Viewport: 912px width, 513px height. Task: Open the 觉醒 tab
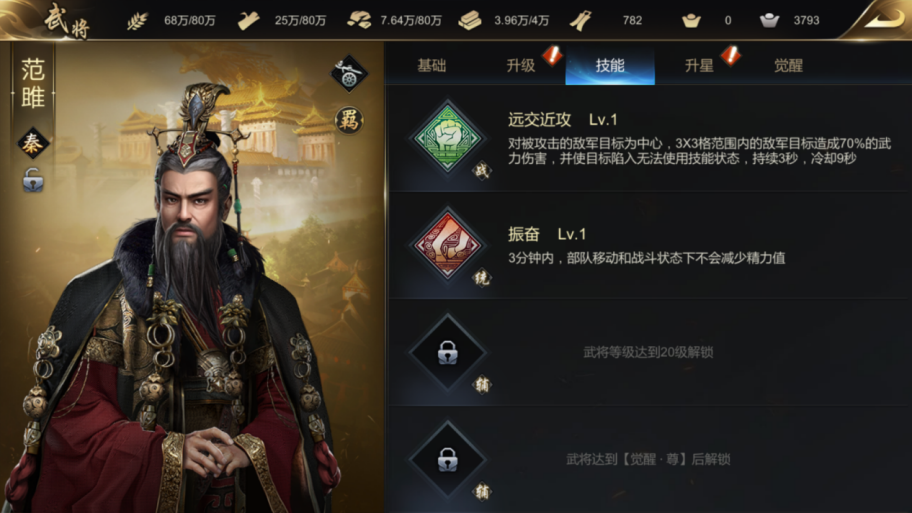788,65
